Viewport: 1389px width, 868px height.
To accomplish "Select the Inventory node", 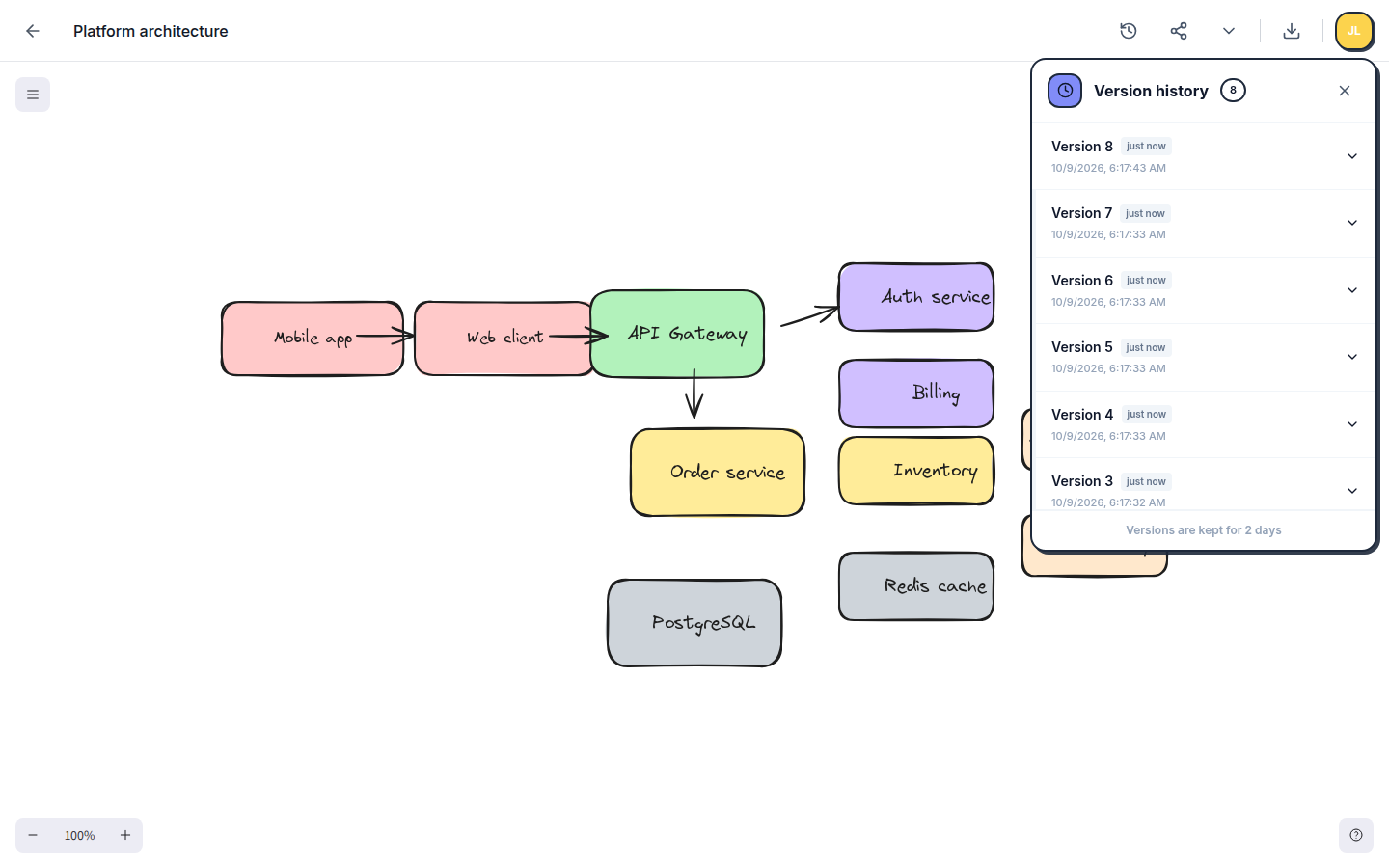I will click(x=916, y=471).
